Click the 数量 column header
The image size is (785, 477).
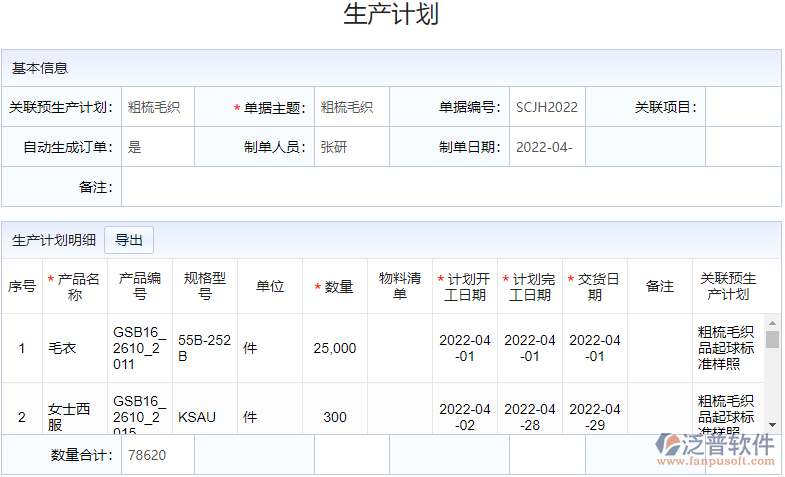335,287
